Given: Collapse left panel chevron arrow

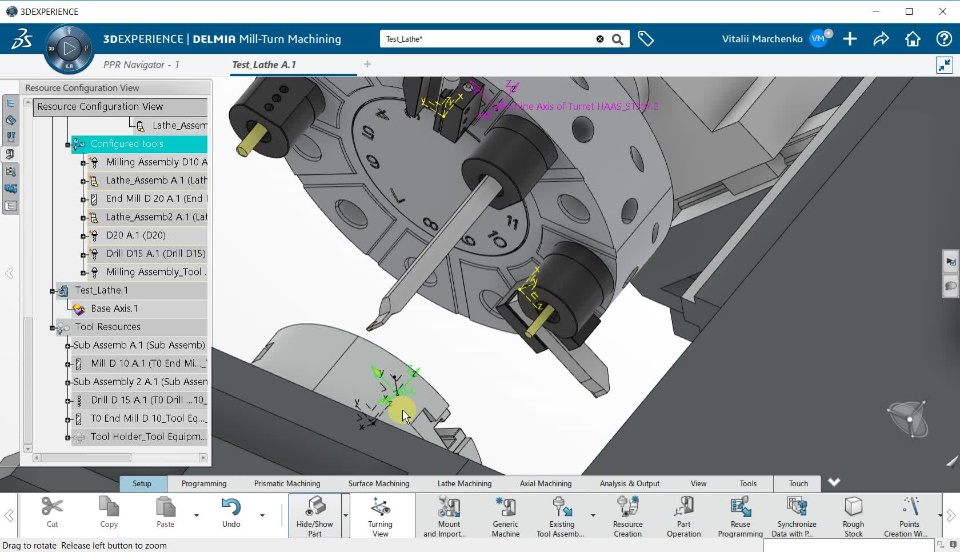Looking at the screenshot, I should [9, 273].
